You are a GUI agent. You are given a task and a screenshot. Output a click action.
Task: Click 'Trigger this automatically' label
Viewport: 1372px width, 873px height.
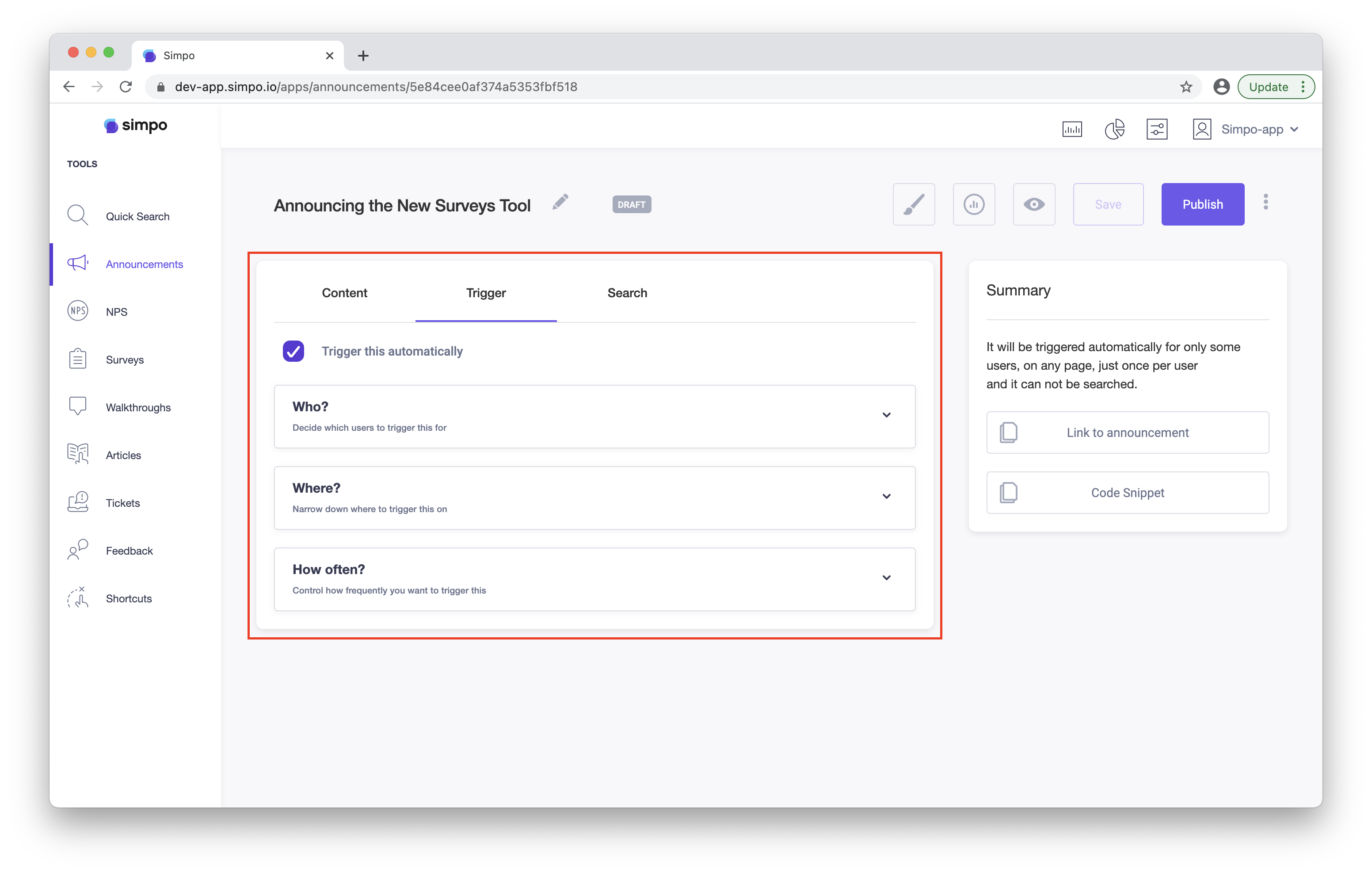392,351
